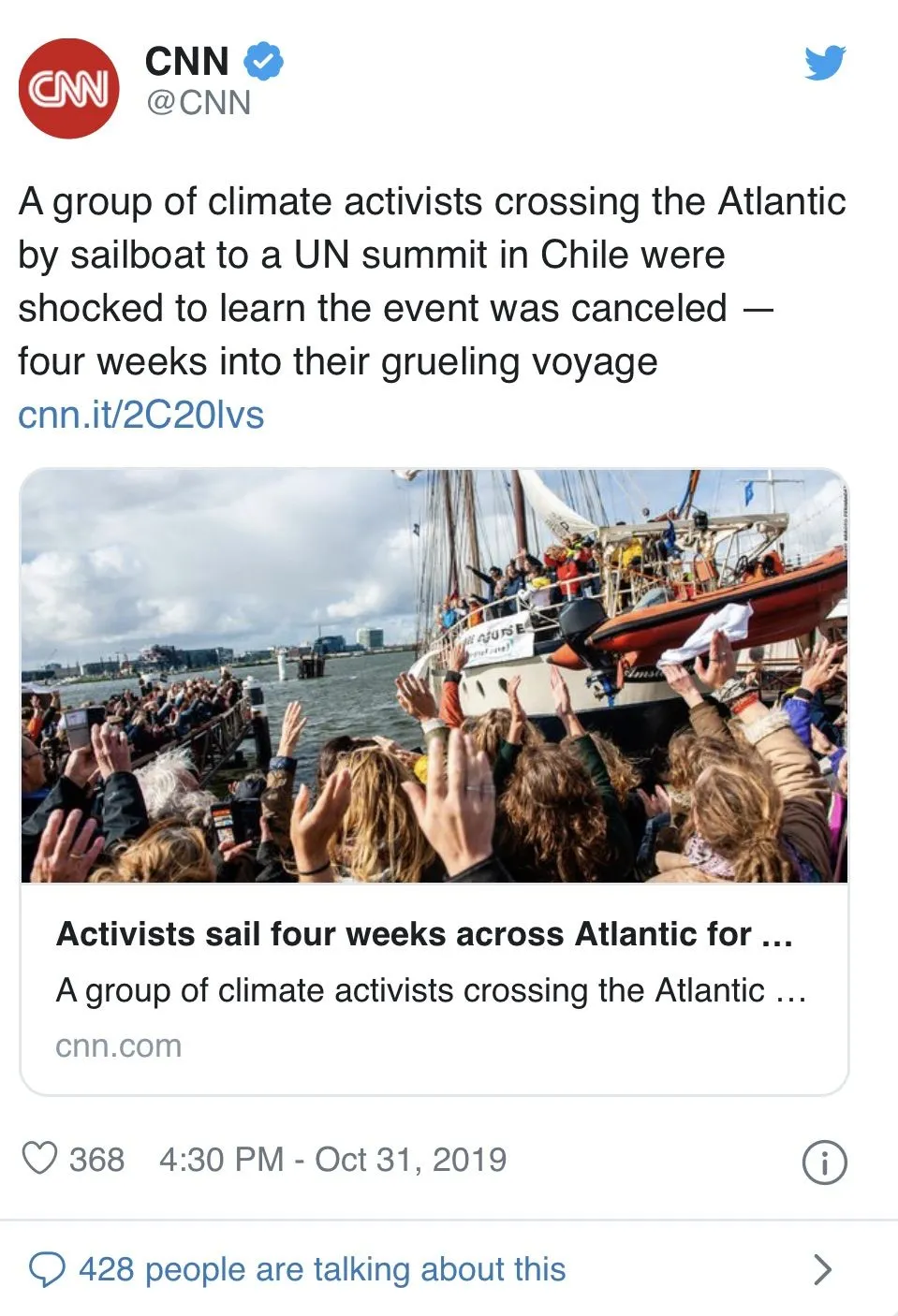The image size is (898, 1316).
Task: Like the tweet with the heart icon
Action: (x=39, y=1159)
